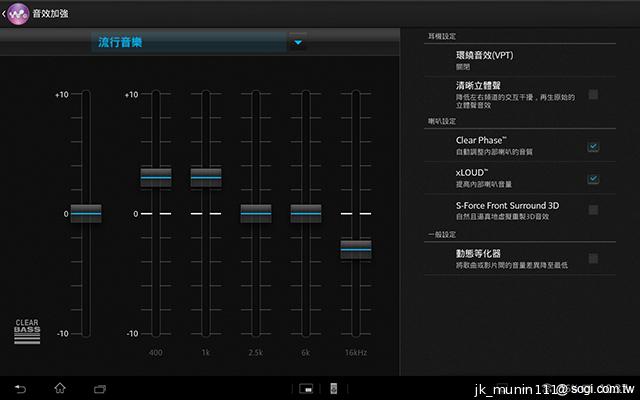Tap the Walkman app icon
This screenshot has width=640, height=400.
18,14
